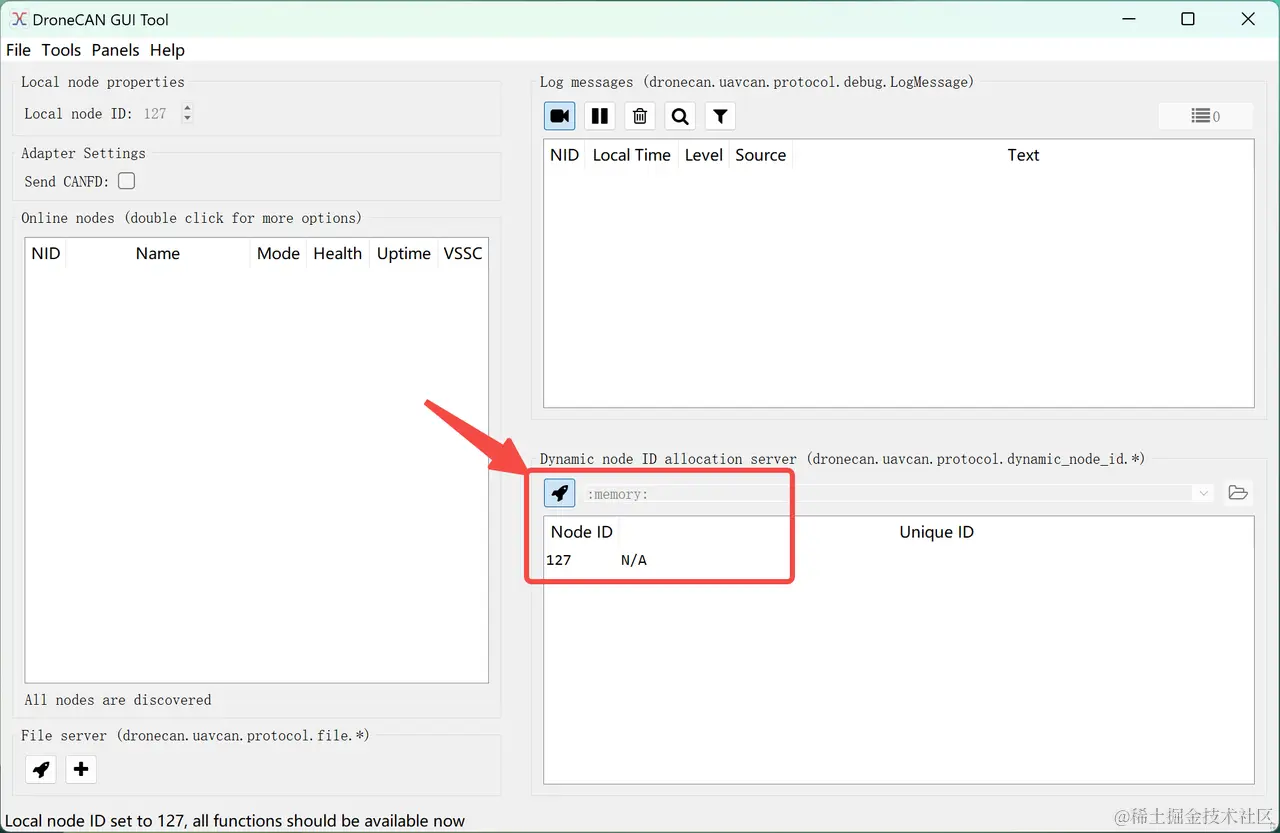The width and height of the screenshot is (1280, 833).
Task: Sort online nodes by NID column
Action: tap(46, 254)
